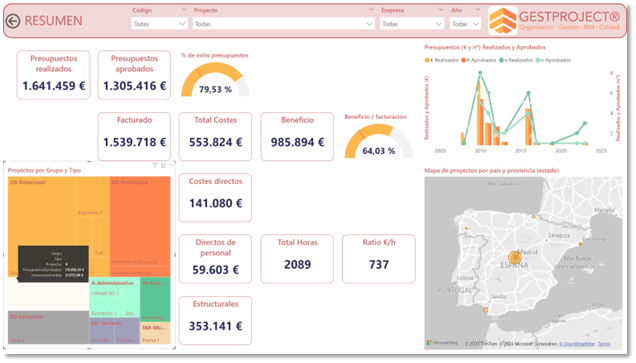Open the OpenStreetMap link on map

(x=577, y=344)
